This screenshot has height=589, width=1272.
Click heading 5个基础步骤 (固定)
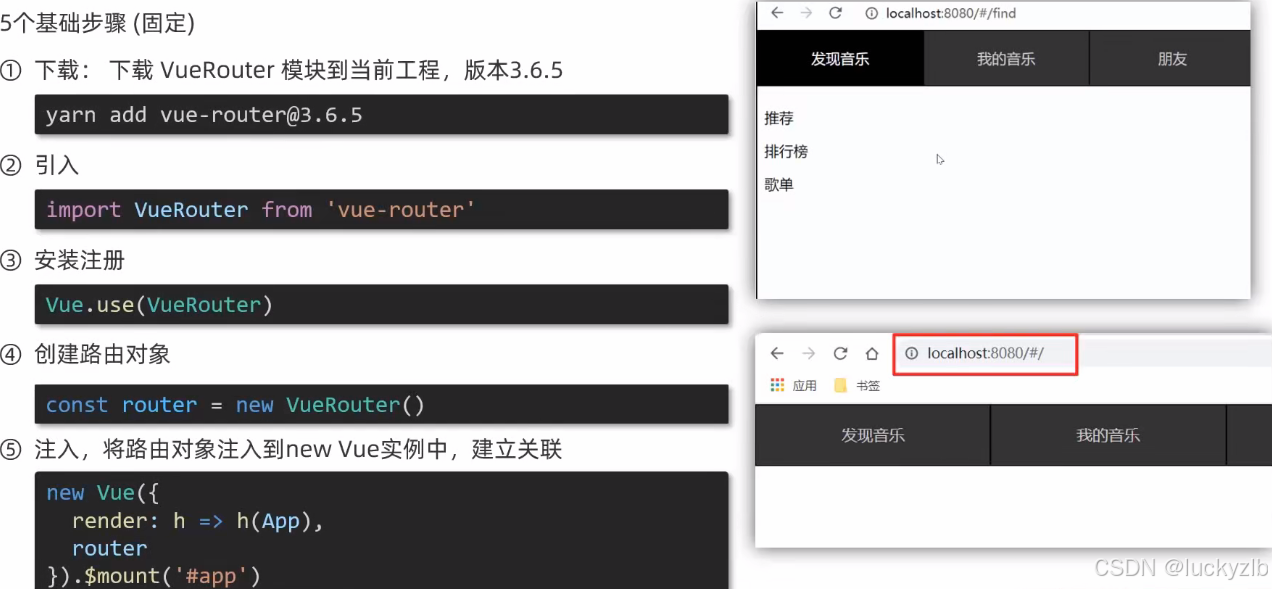(x=98, y=23)
